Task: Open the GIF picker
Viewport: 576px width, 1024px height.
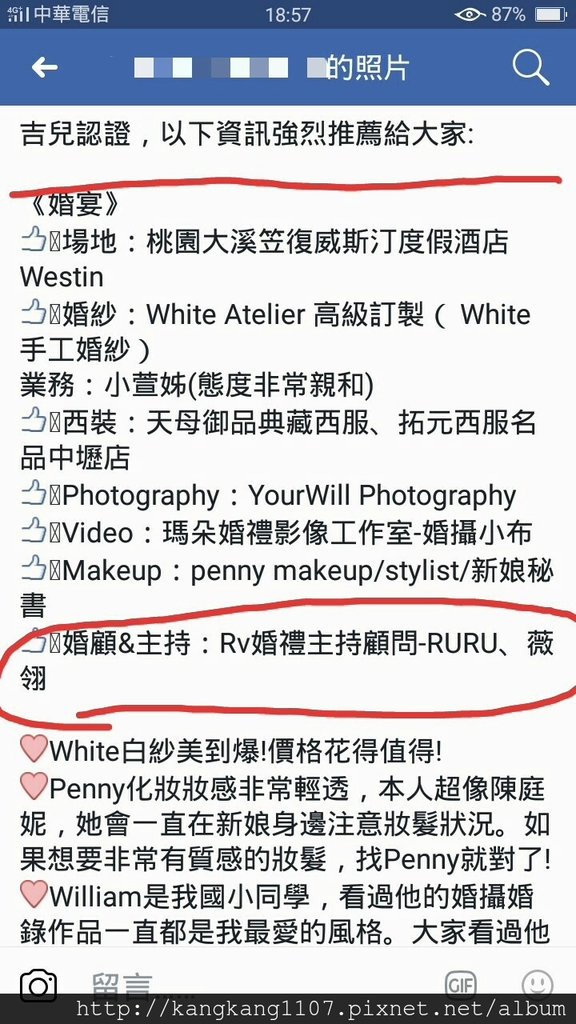Action: [460, 985]
